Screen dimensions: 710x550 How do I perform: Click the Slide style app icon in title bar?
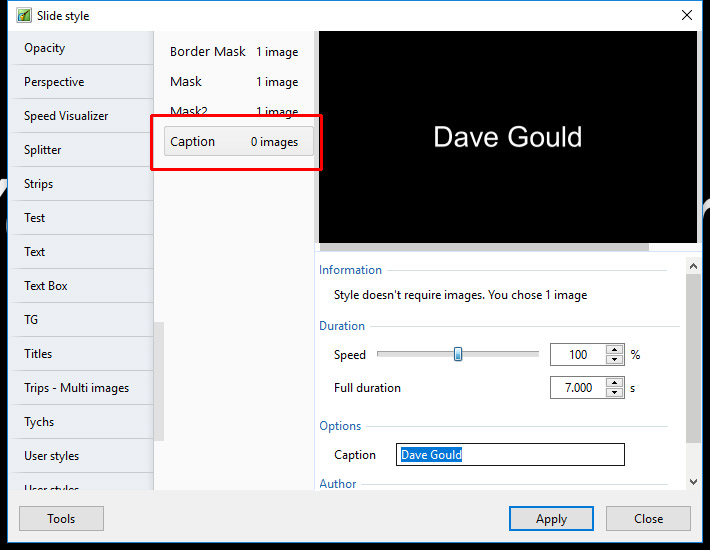tap(24, 15)
